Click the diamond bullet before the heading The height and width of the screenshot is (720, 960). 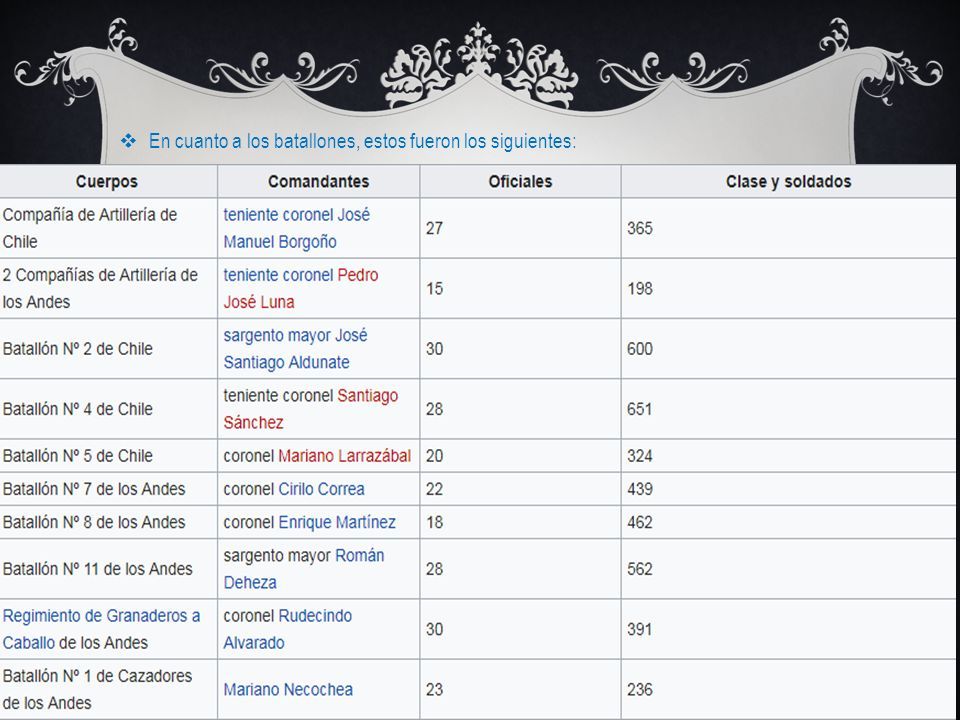129,141
